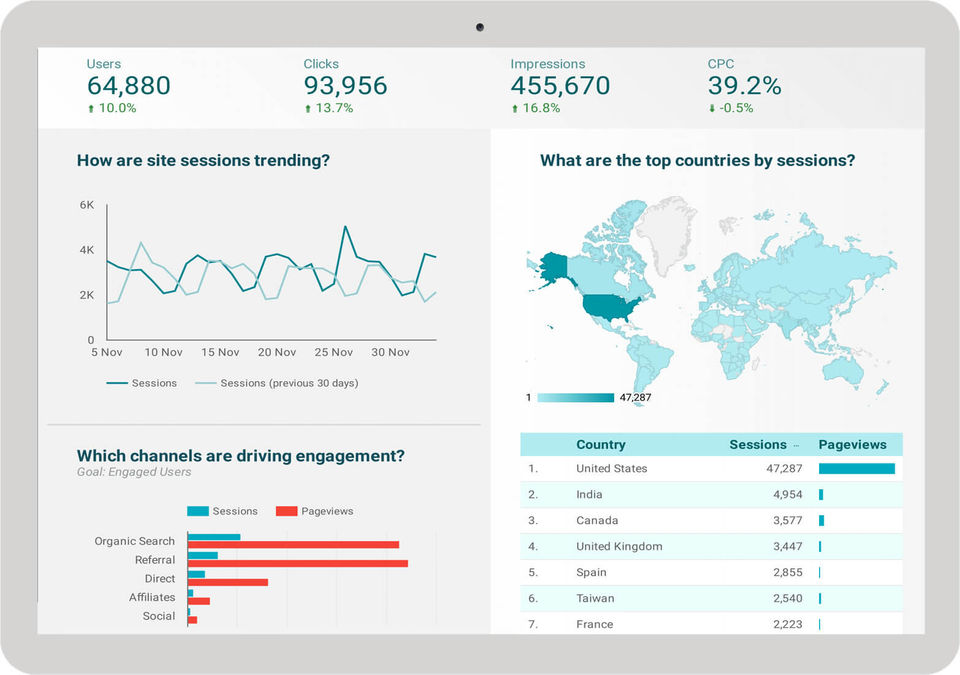Click France in the country table
Viewport: 960px width, 675px height.
coord(594,624)
